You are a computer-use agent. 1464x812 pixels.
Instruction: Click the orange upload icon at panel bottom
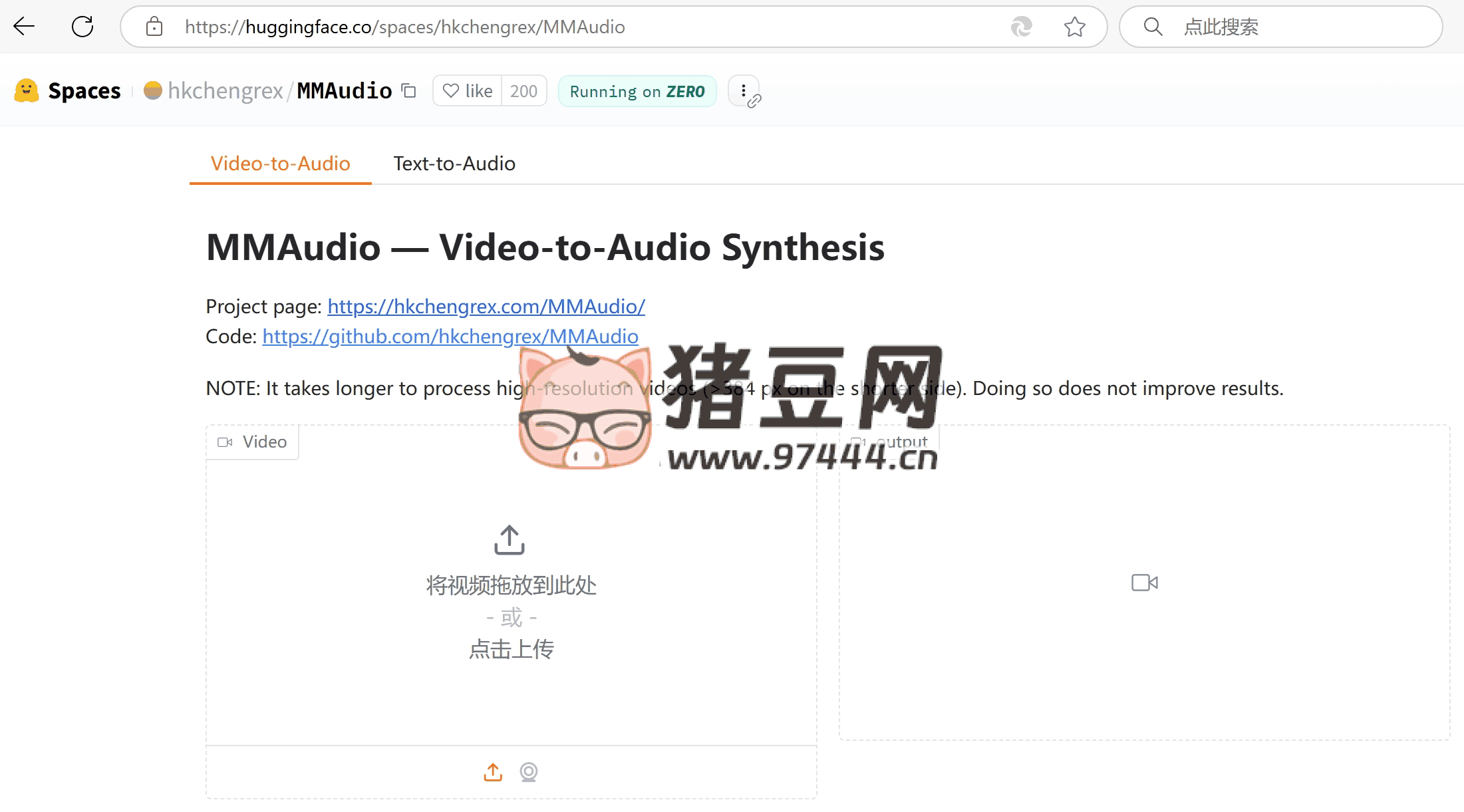[492, 771]
